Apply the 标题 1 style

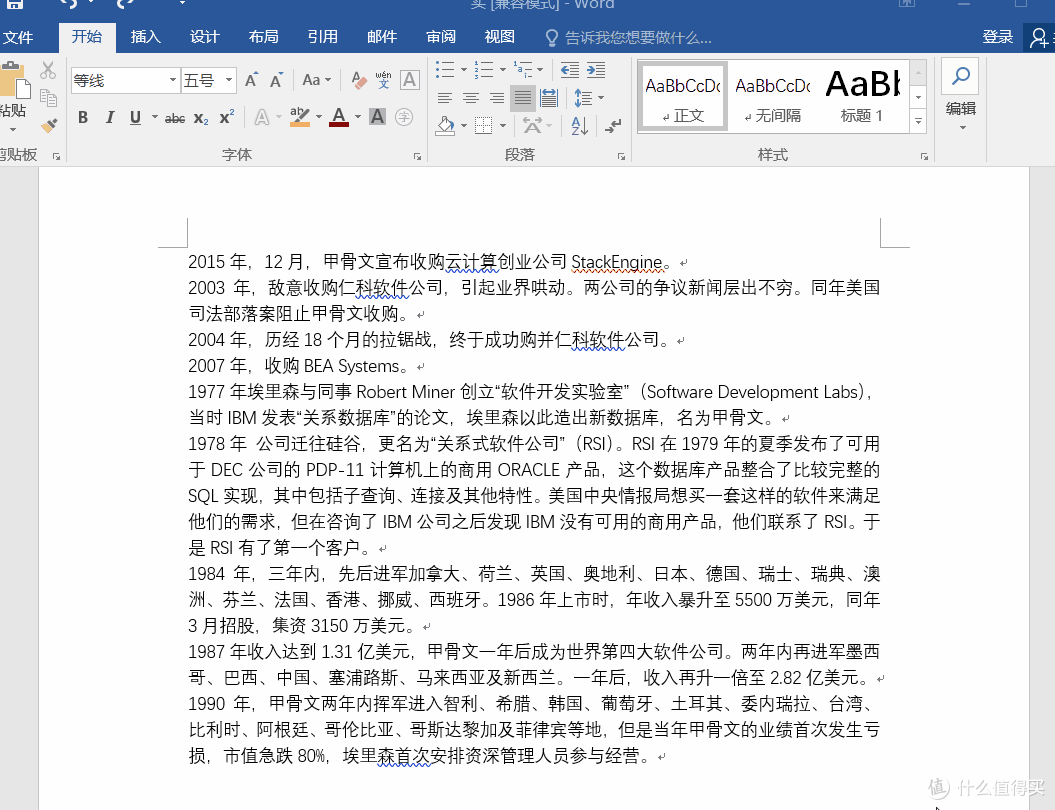[862, 96]
